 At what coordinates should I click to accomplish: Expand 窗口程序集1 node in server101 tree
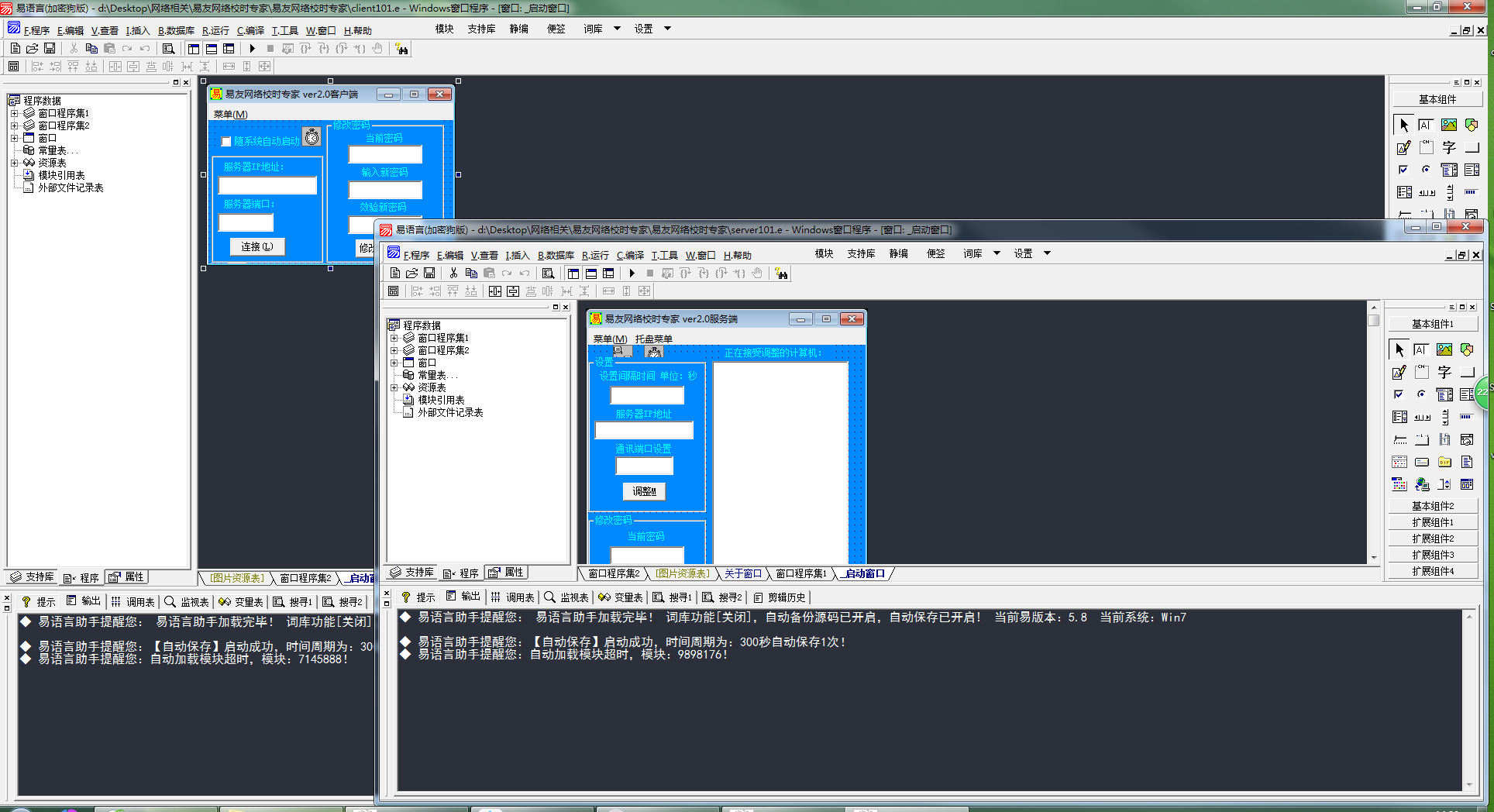pos(394,338)
